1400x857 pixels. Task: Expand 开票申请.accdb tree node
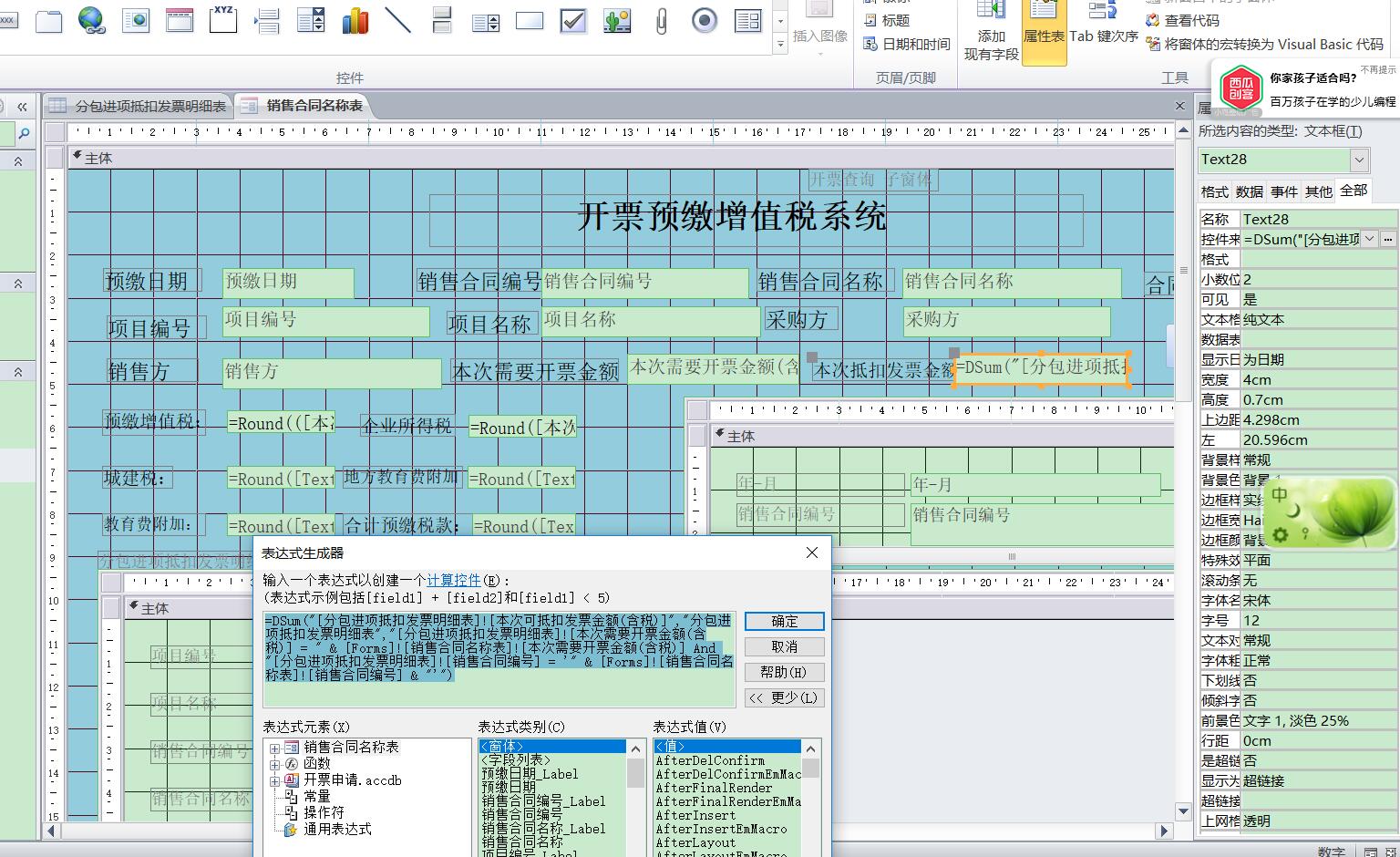pyautogui.click(x=274, y=781)
